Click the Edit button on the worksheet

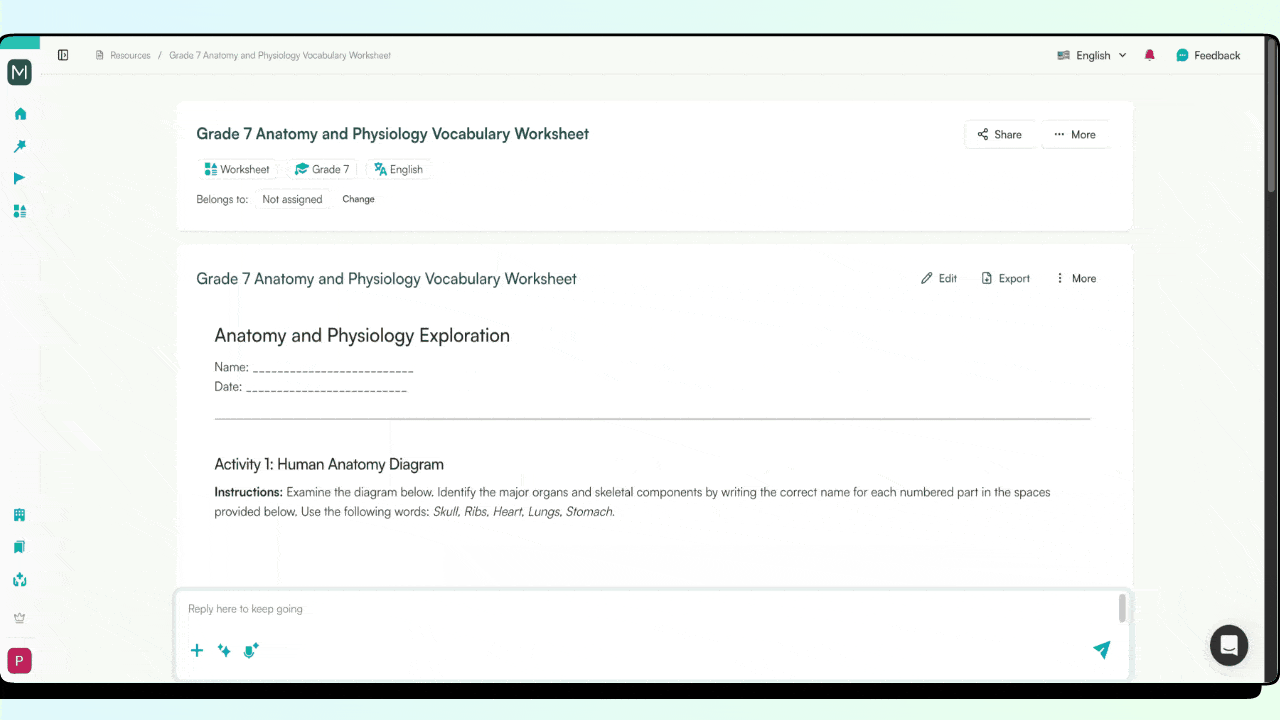(x=938, y=278)
